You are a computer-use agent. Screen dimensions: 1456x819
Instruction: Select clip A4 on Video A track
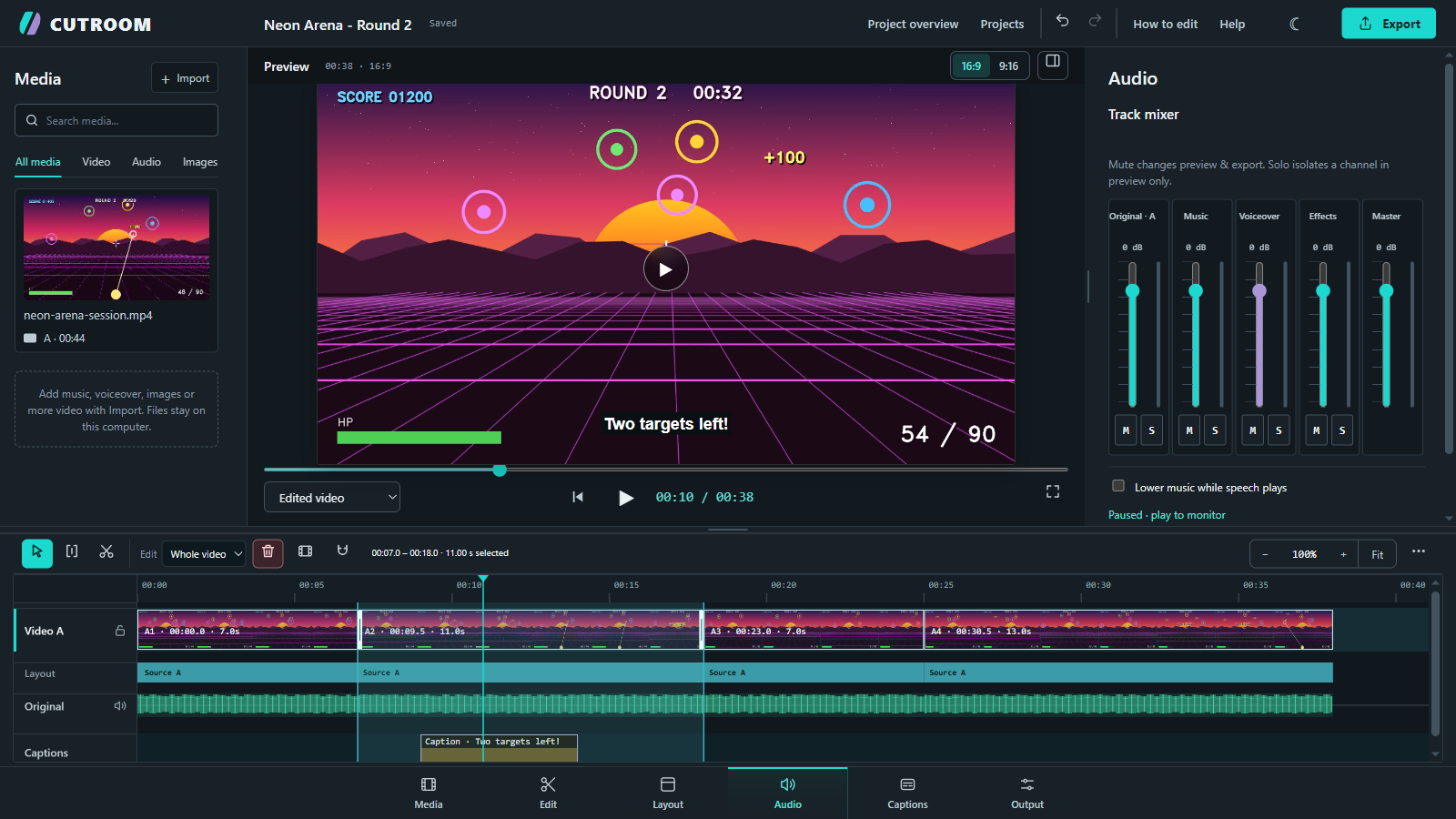(1128, 630)
